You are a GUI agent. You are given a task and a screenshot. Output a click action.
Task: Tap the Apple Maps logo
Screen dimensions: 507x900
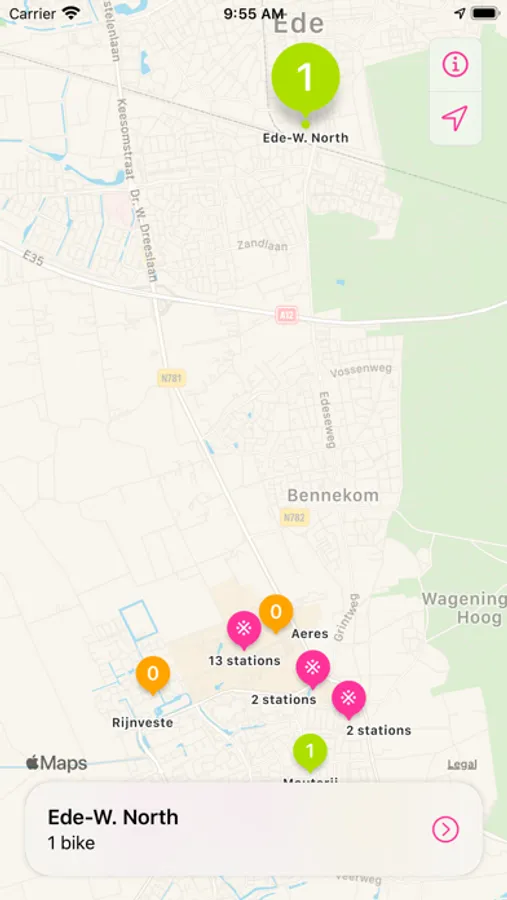click(x=56, y=763)
